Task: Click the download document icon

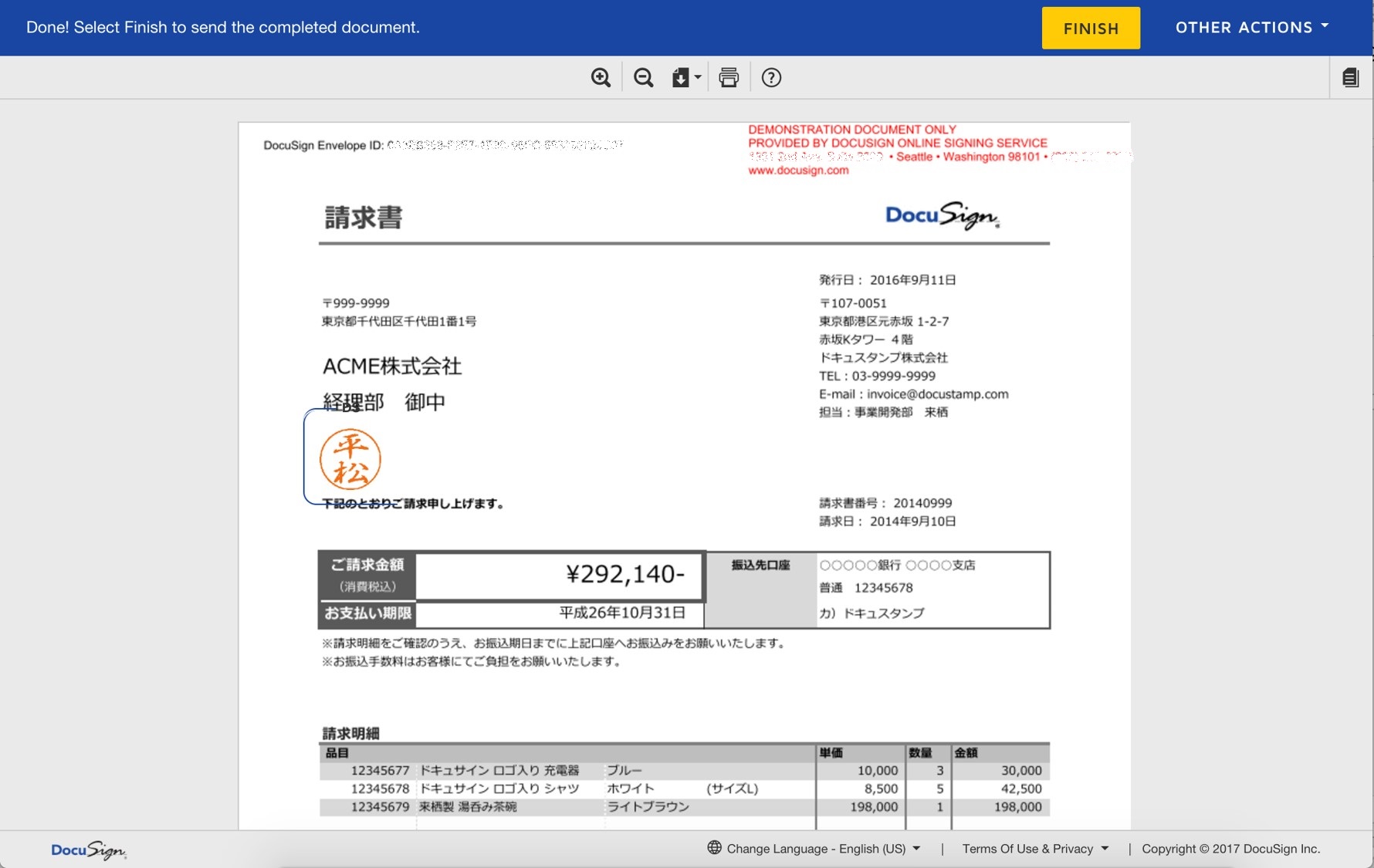Action: (680, 78)
